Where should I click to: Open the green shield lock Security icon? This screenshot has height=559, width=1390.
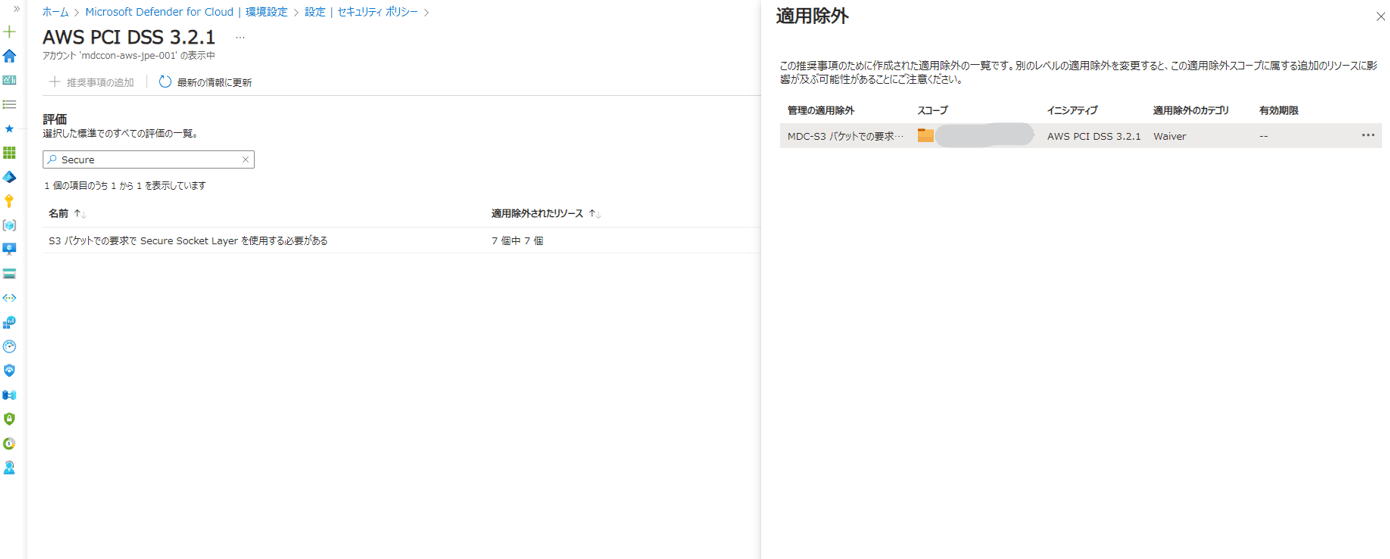pos(9,419)
